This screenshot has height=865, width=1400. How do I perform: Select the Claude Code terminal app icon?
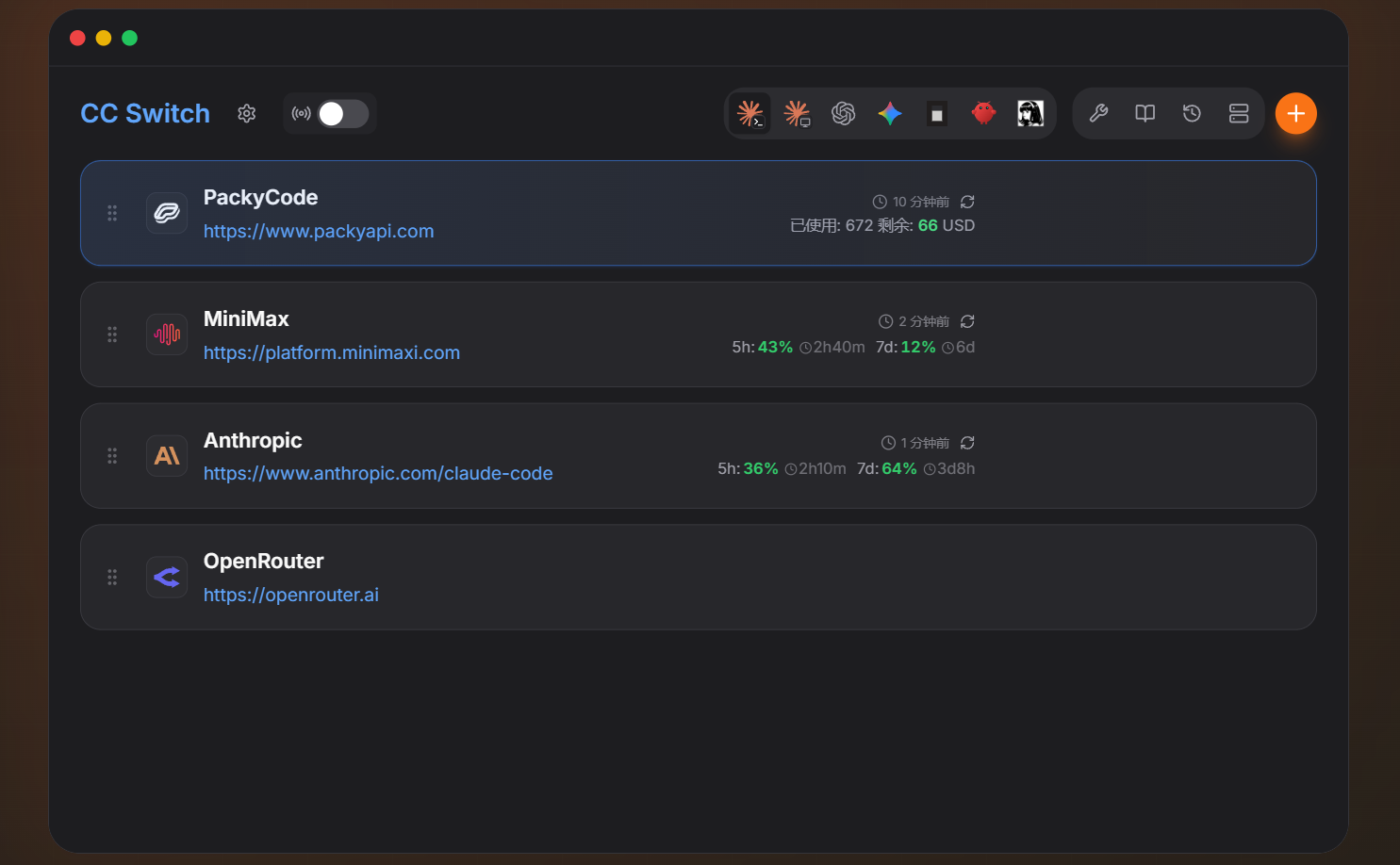point(750,113)
